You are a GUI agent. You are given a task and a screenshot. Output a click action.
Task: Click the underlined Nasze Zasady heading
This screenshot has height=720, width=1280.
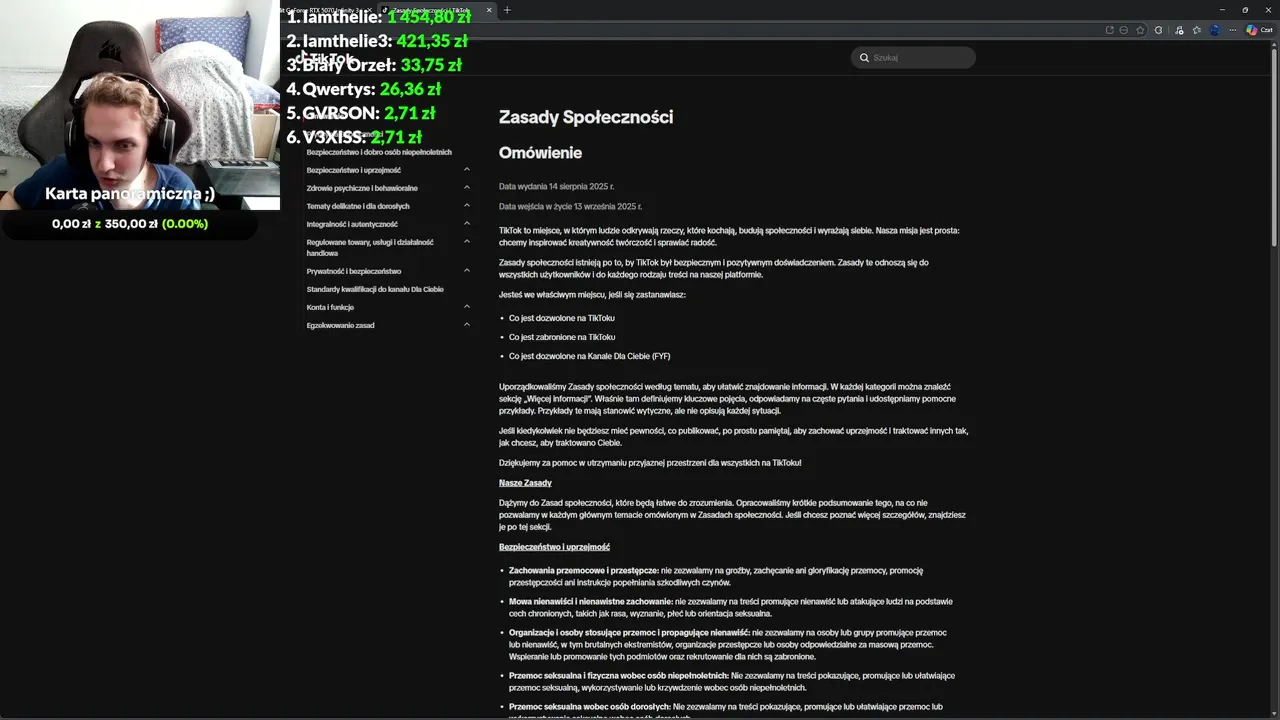[x=525, y=483]
